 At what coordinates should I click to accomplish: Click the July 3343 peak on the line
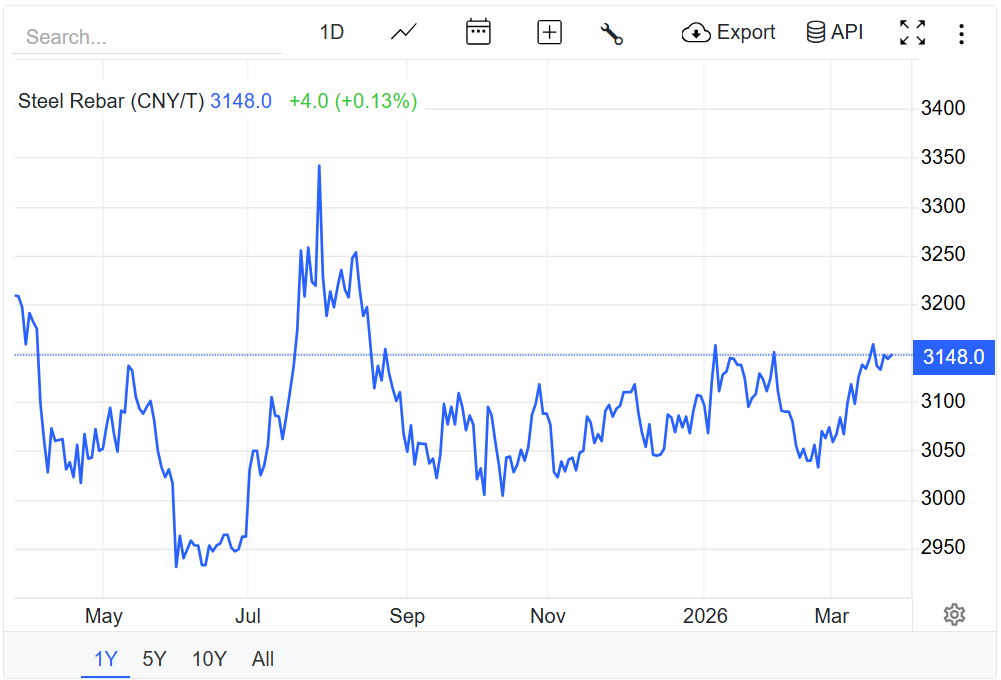(319, 166)
